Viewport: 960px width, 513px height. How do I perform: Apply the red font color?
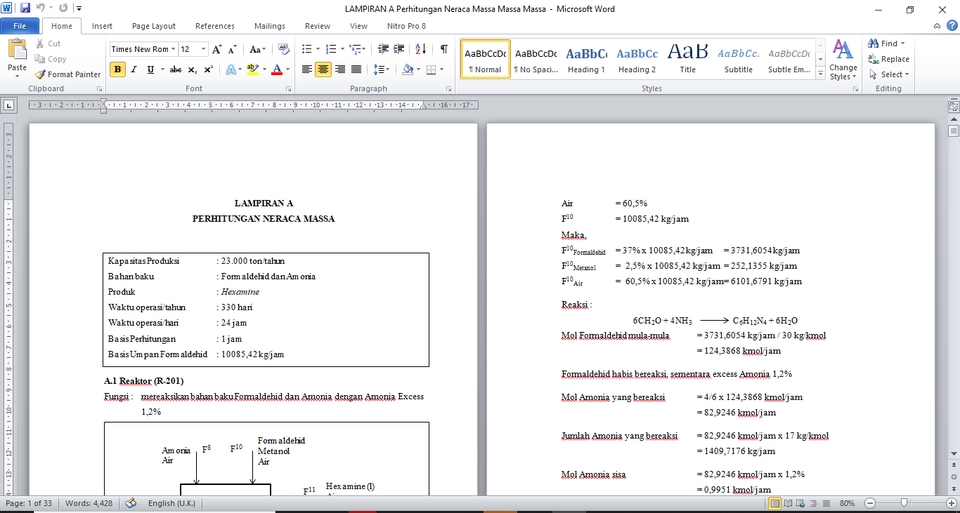click(x=277, y=69)
